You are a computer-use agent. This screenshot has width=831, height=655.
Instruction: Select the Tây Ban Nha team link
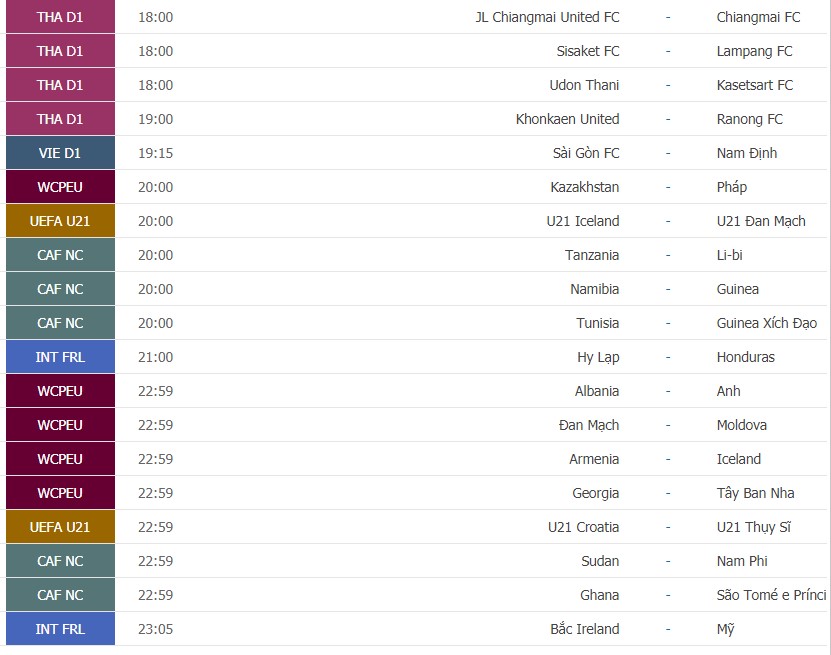pos(755,493)
